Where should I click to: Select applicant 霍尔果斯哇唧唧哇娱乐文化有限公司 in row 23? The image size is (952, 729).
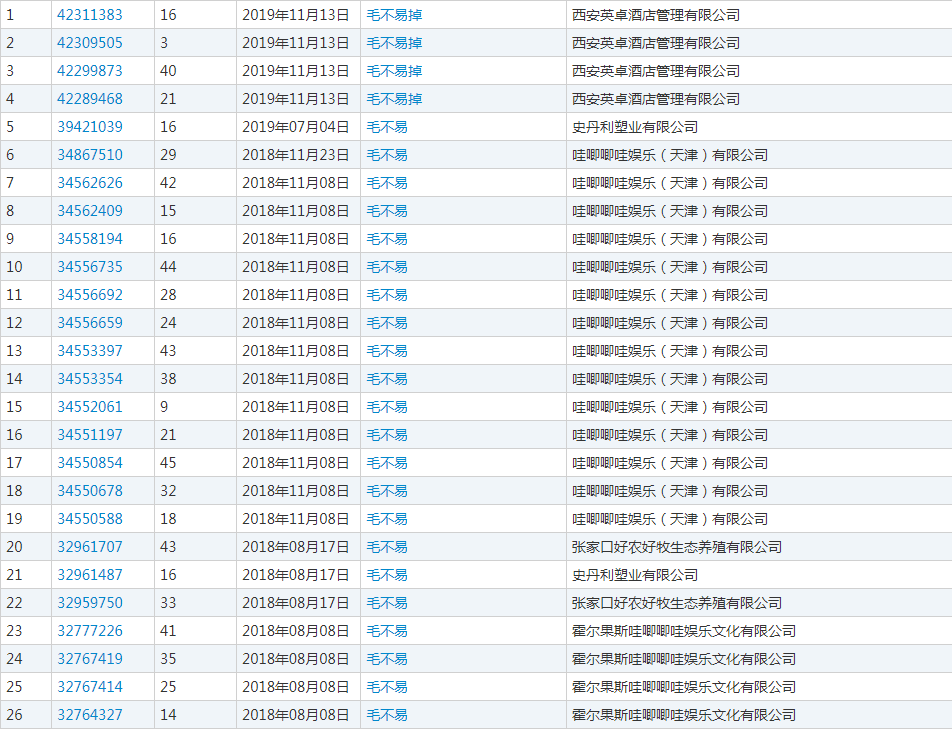pyautogui.click(x=684, y=631)
